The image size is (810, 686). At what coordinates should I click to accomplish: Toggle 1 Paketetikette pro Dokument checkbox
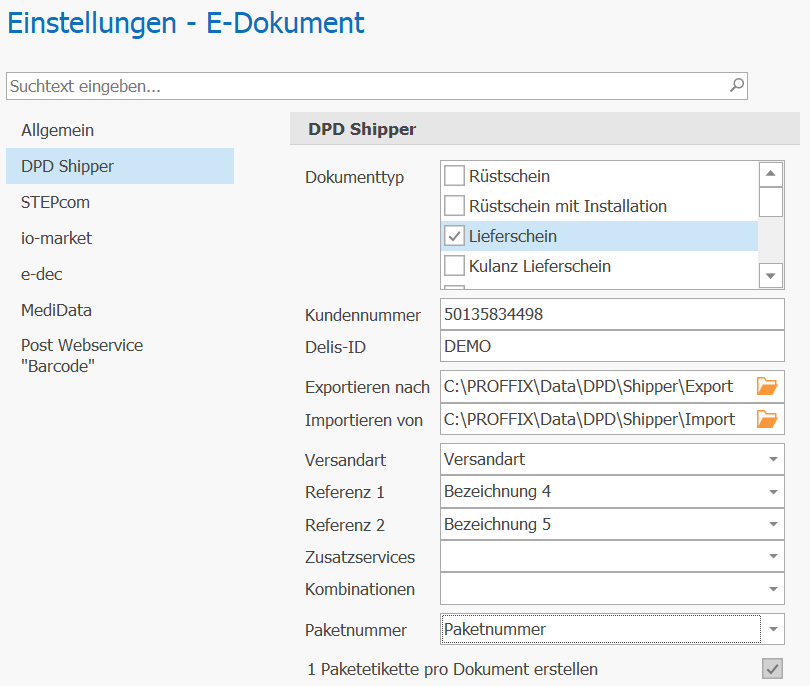click(772, 668)
